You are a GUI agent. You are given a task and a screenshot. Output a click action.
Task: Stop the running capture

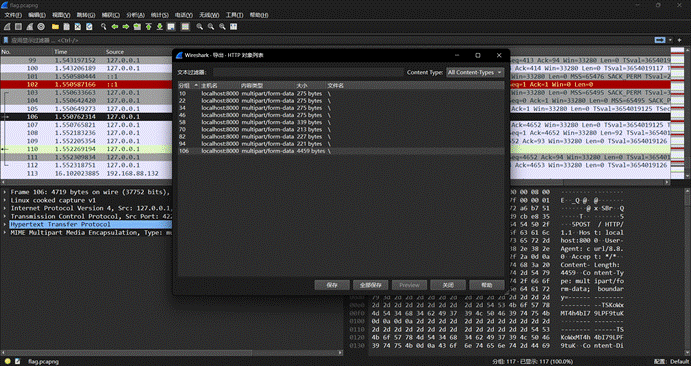(19, 27)
